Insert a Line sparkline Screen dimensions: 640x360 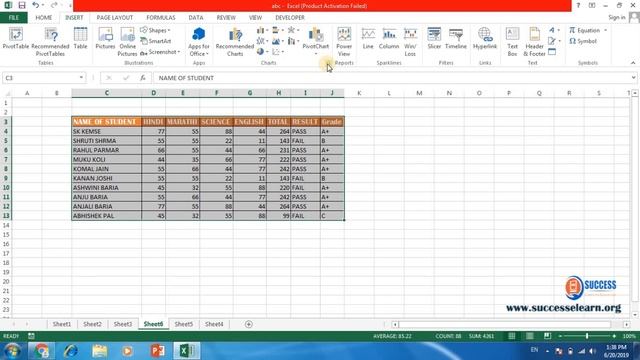pyautogui.click(x=368, y=38)
